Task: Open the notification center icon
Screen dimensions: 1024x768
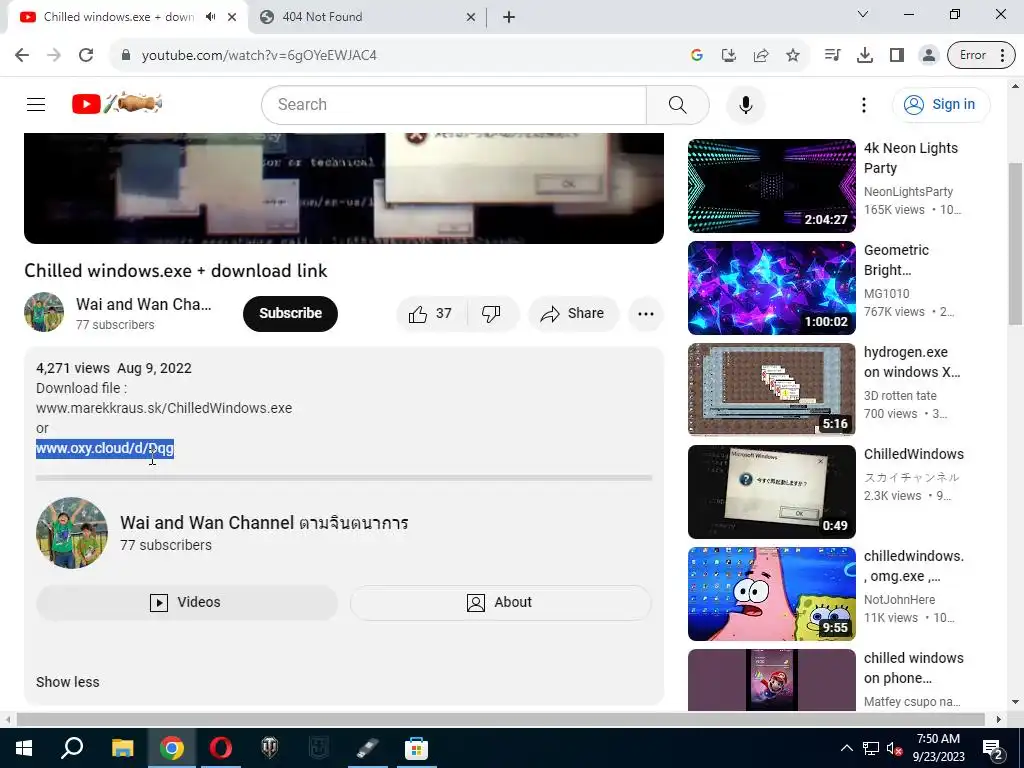Action: tap(993, 748)
